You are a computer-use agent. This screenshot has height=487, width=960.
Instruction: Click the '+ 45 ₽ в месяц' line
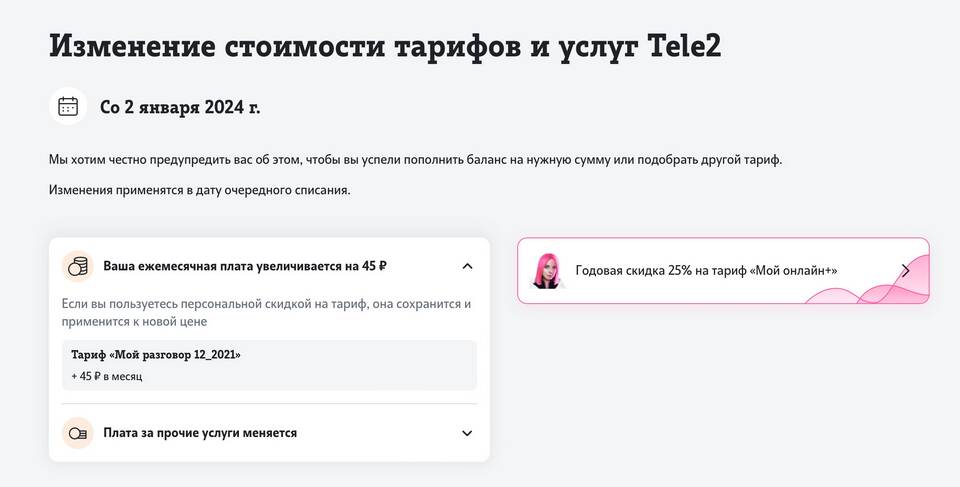[107, 376]
